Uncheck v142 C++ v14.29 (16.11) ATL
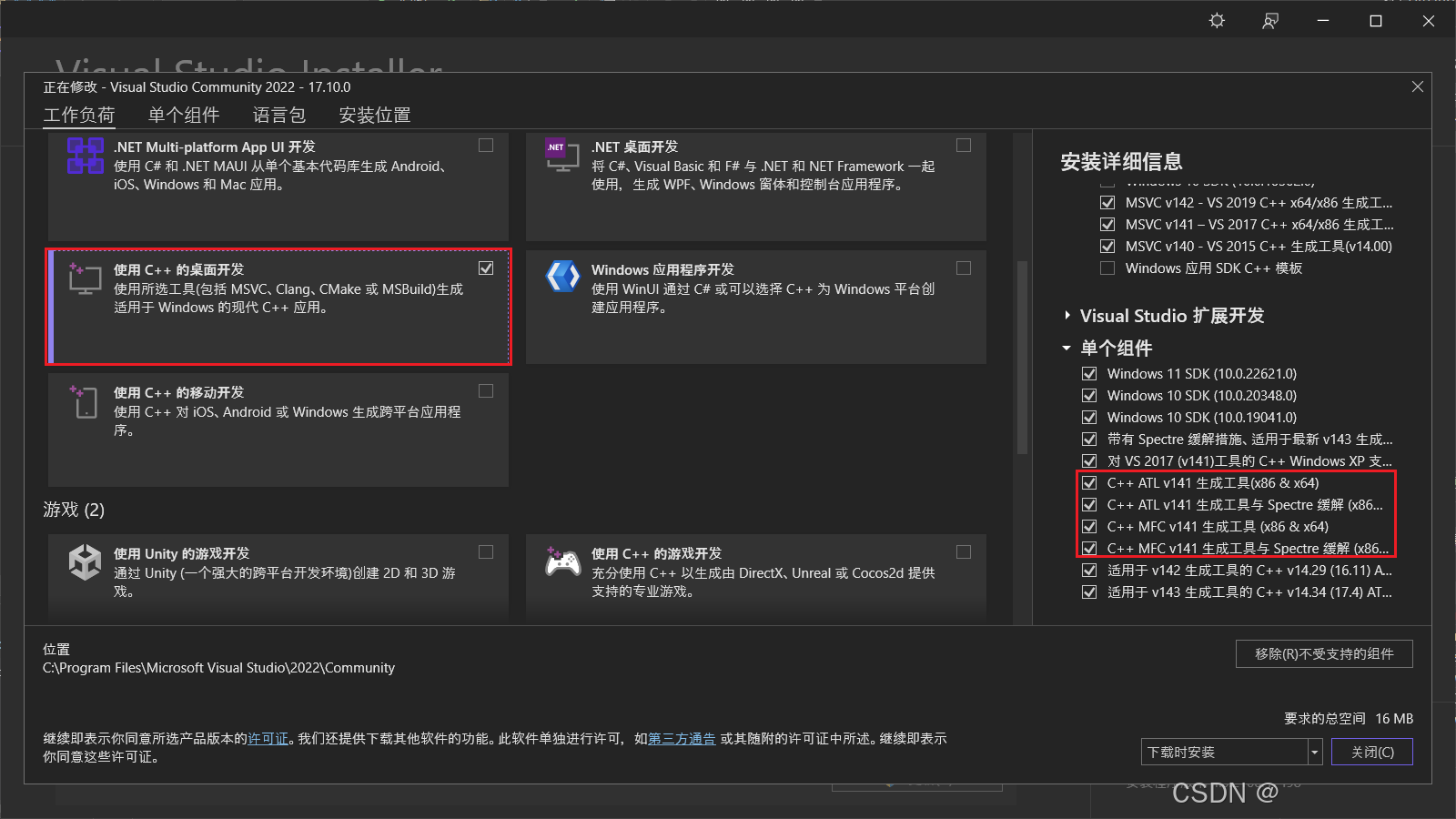Image resolution: width=1456 pixels, height=819 pixels. coord(1089,571)
